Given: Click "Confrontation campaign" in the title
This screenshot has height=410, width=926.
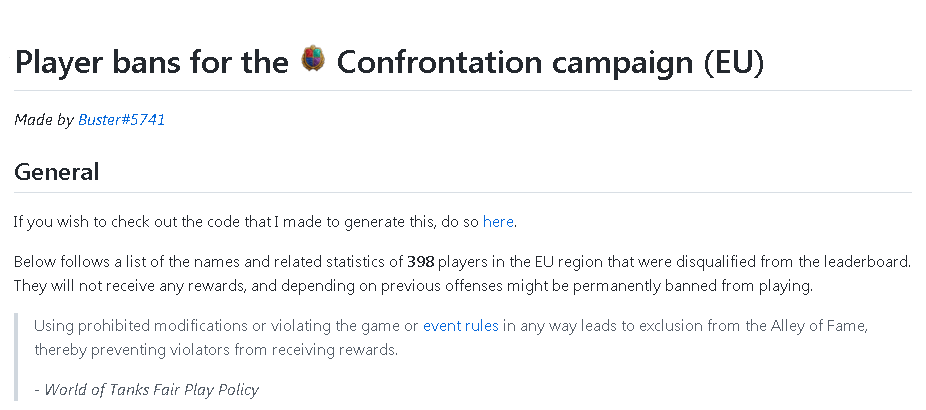Looking at the screenshot, I should point(516,61).
